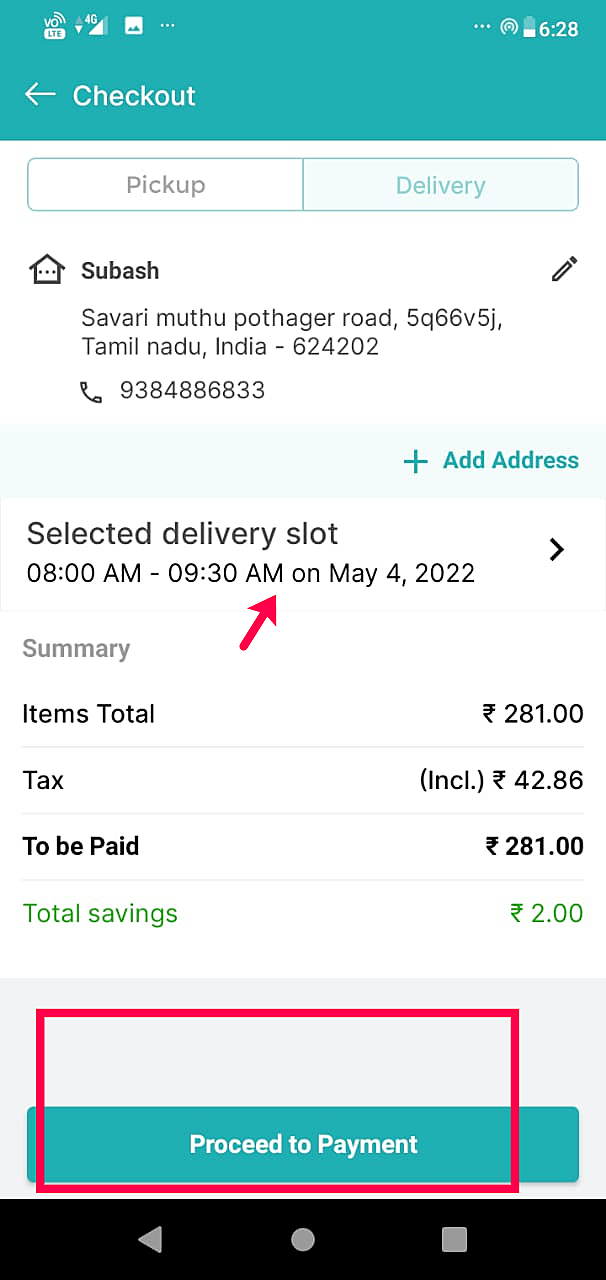The image size is (606, 1280).
Task: Tap the Total savings row
Action: [x=302, y=913]
